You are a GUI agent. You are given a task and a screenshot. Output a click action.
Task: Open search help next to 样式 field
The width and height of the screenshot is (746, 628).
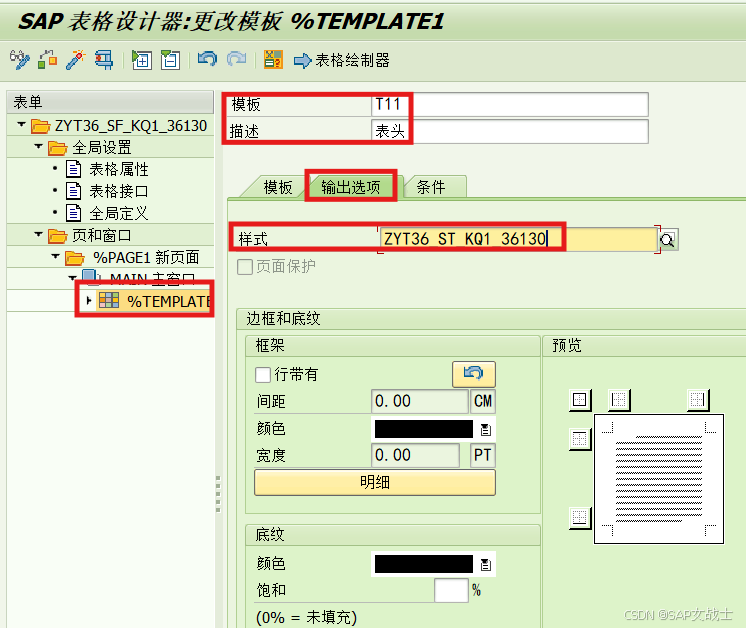coord(668,239)
